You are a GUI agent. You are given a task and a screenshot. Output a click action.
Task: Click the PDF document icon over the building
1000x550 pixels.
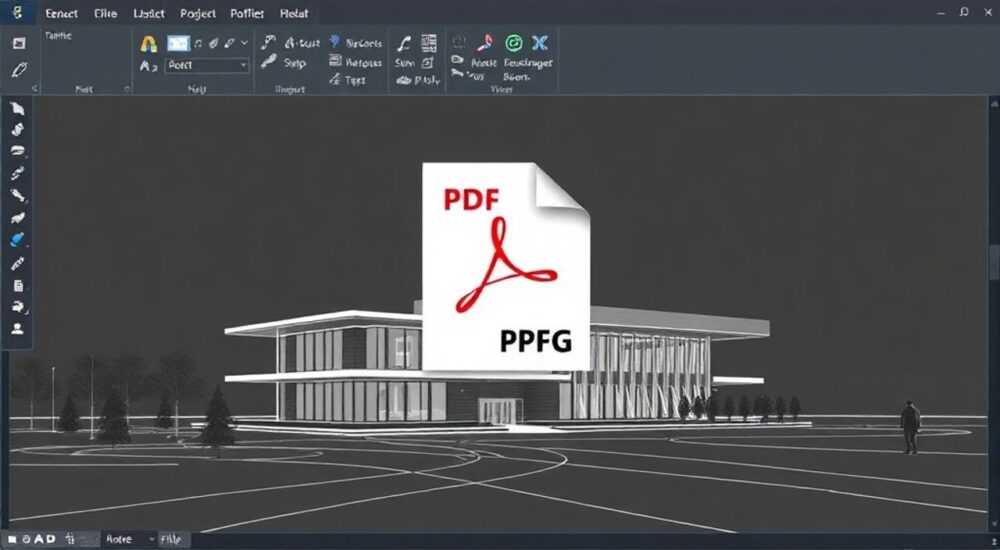506,266
